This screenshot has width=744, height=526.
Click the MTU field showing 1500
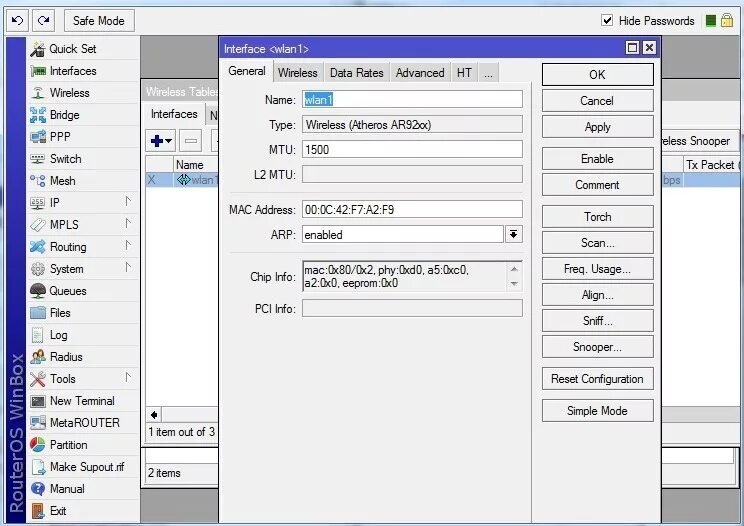point(412,149)
